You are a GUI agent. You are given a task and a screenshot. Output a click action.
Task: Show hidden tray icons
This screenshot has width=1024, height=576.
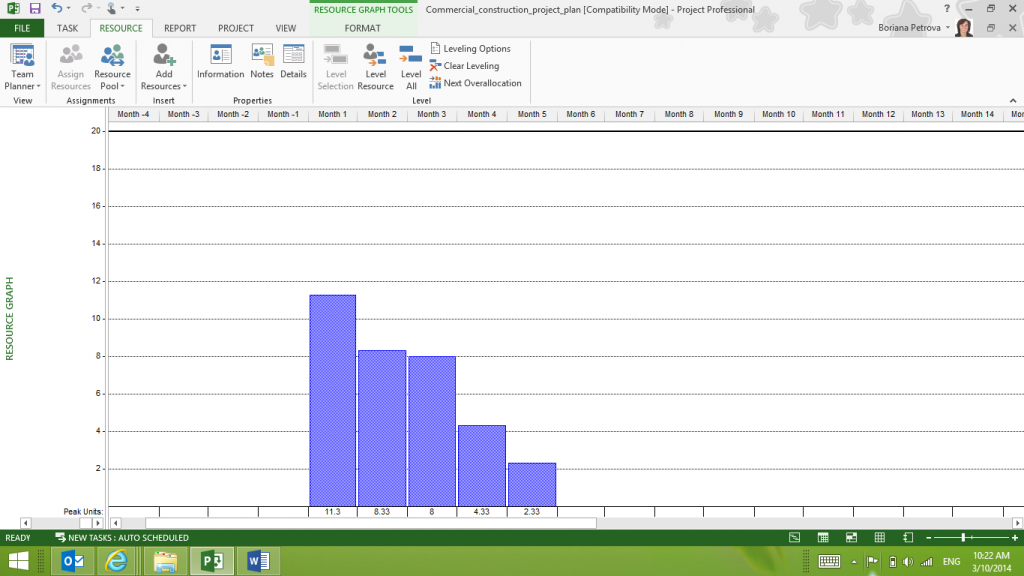854,562
